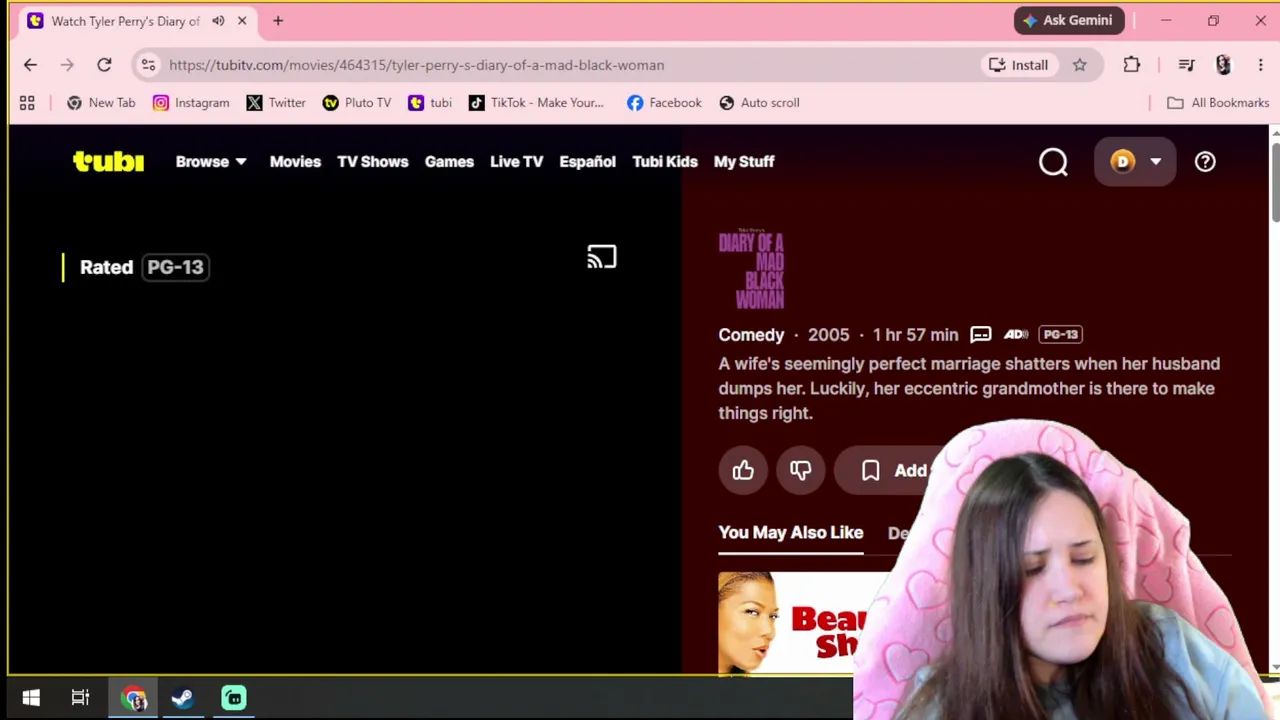The image size is (1280, 720).
Task: Click the cast to device icon
Action: point(602,257)
